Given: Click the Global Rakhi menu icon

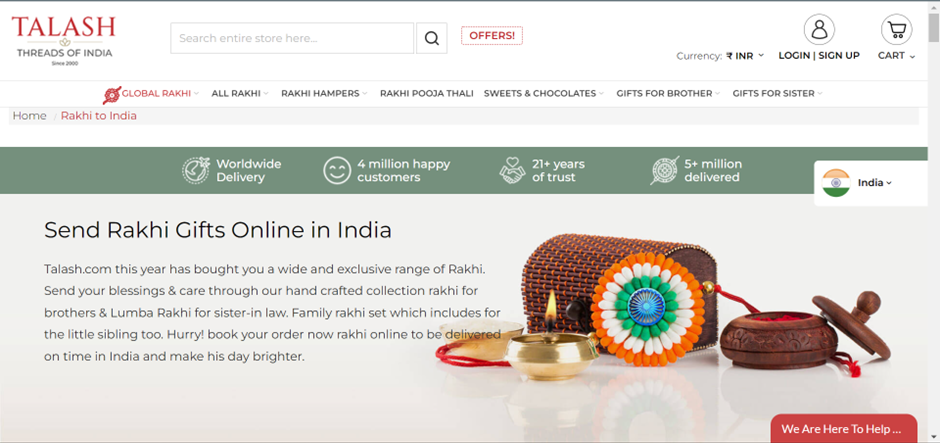Looking at the screenshot, I should pyautogui.click(x=112, y=95).
